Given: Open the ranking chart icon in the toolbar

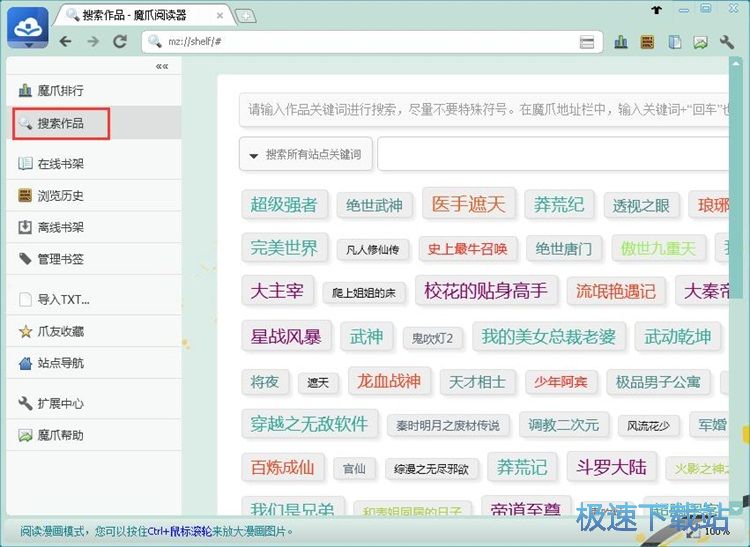Looking at the screenshot, I should point(621,42).
